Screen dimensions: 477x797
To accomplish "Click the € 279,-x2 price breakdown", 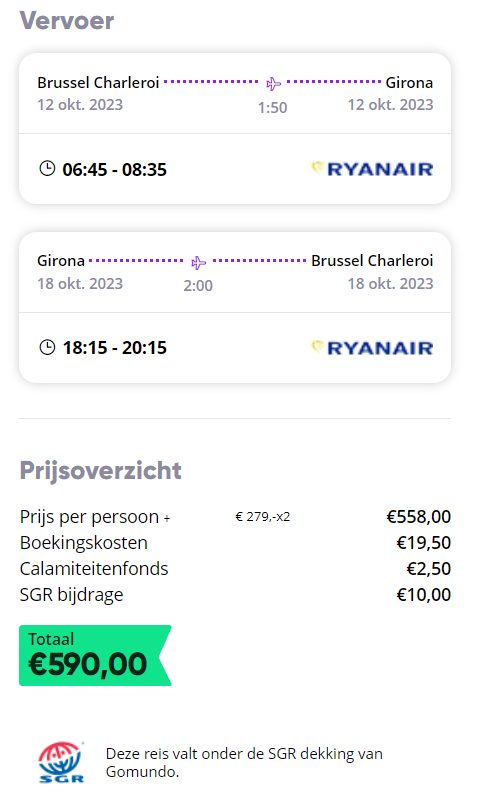I will [262, 517].
